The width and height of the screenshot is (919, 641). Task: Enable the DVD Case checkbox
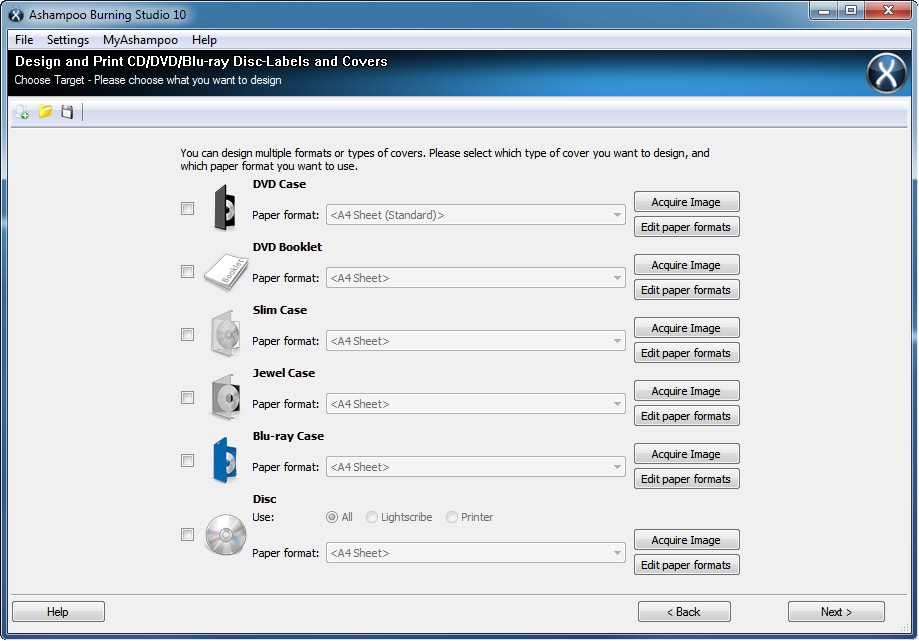187,209
